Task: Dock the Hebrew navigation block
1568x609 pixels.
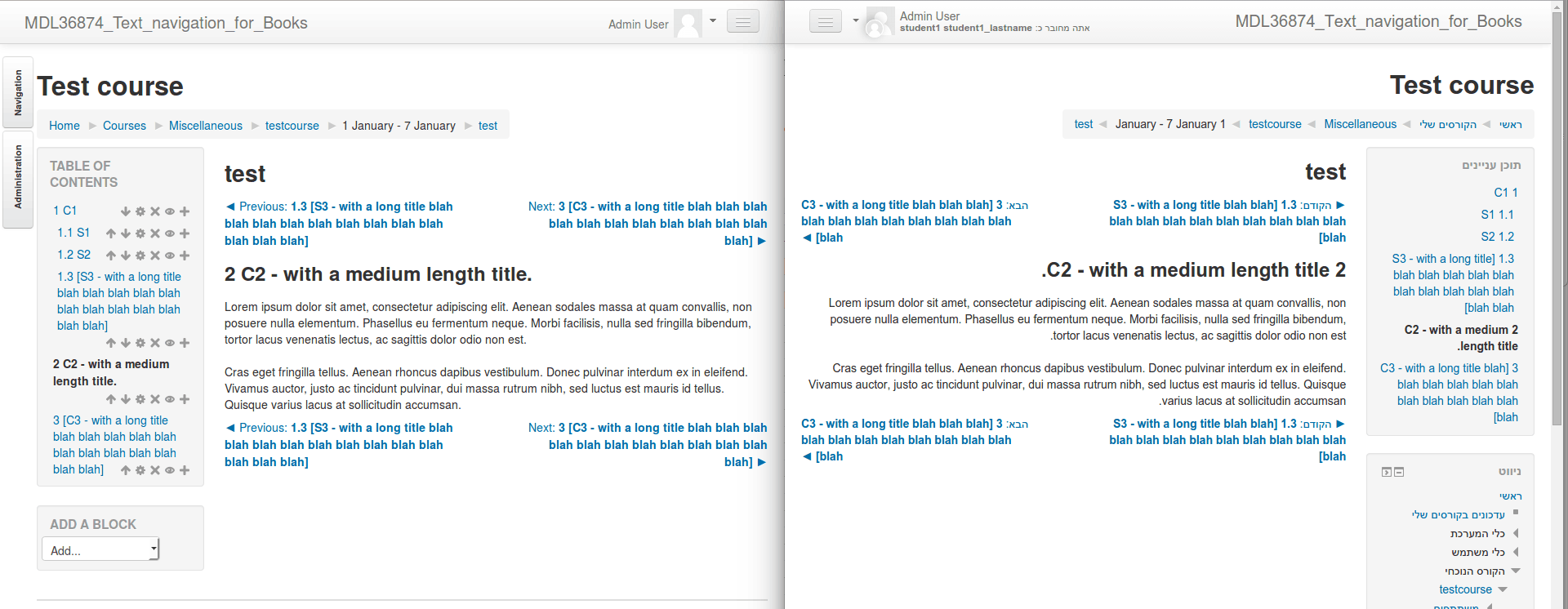Action: [x=1387, y=472]
